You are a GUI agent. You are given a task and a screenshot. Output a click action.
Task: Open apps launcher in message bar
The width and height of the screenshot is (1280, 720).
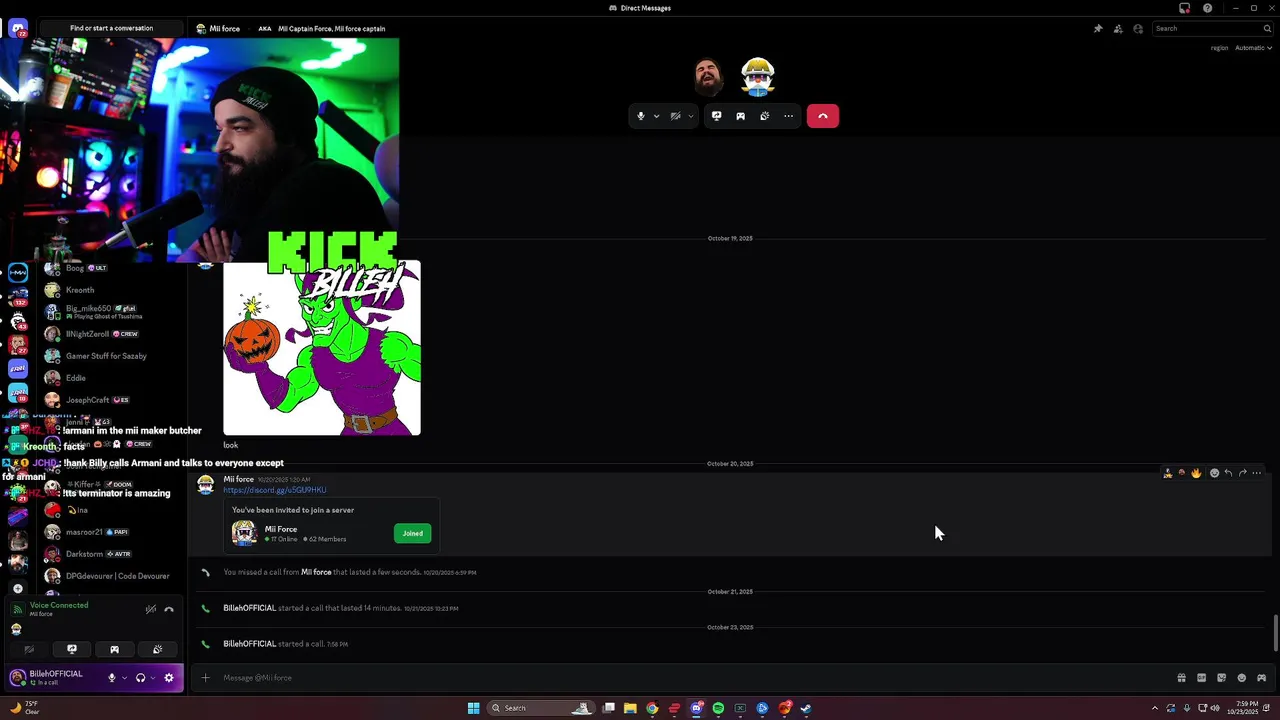(1261, 678)
